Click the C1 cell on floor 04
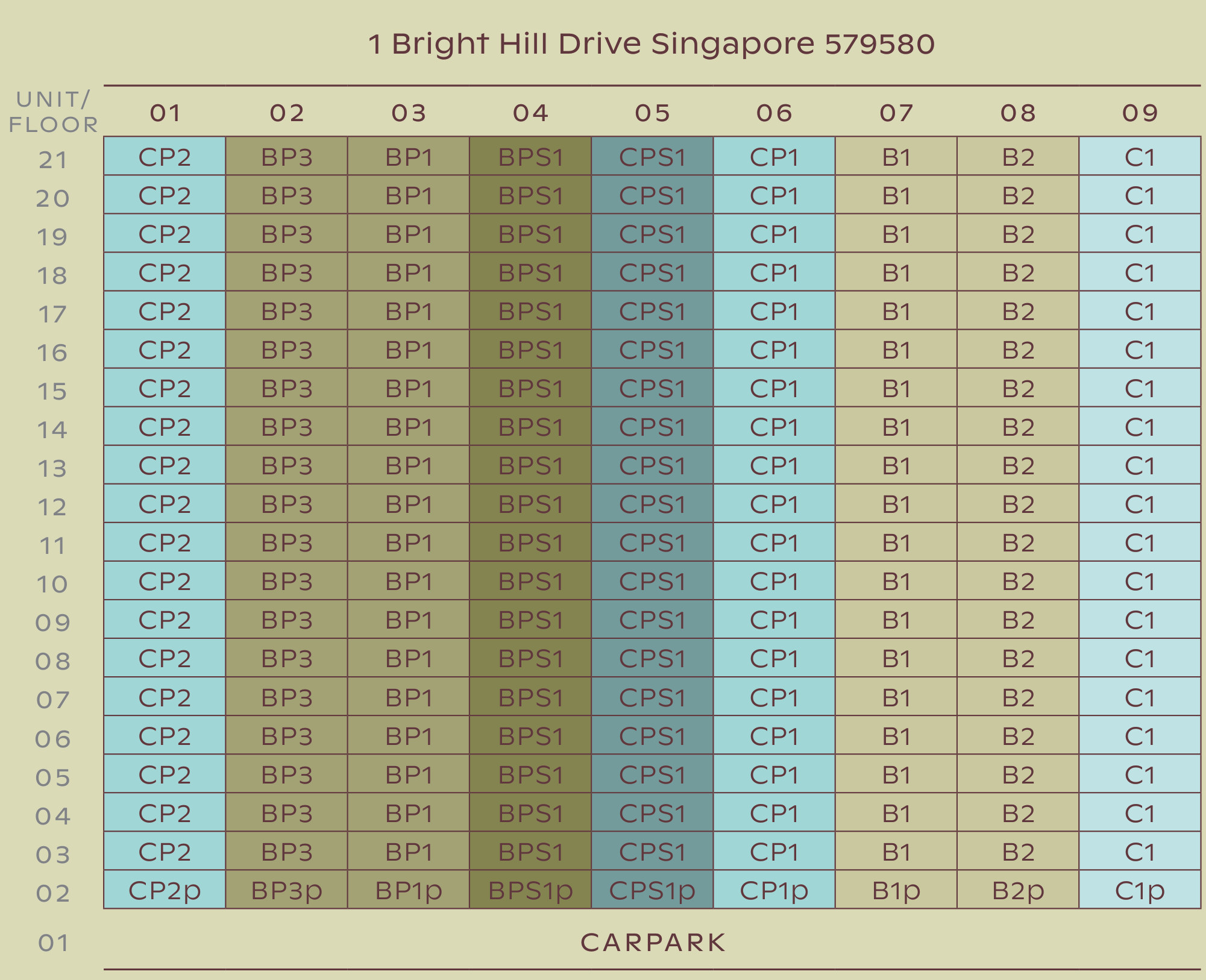This screenshot has height=980, width=1206. click(x=1140, y=812)
